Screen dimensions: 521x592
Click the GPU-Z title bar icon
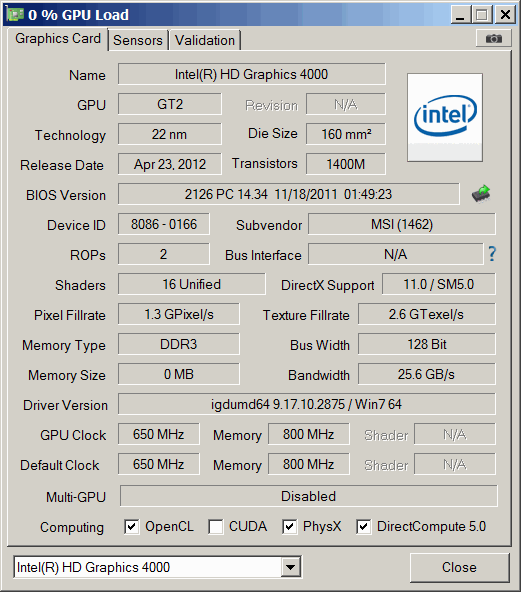(15, 14)
